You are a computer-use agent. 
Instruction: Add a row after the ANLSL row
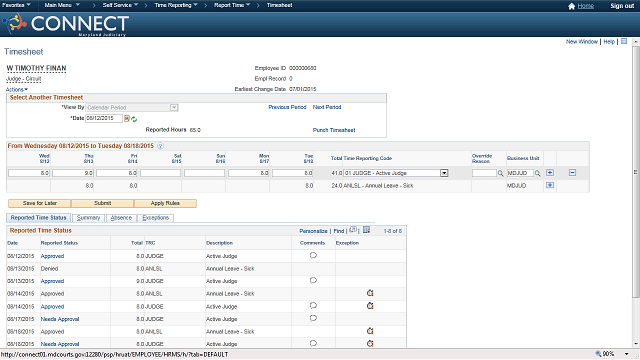tap(550, 185)
